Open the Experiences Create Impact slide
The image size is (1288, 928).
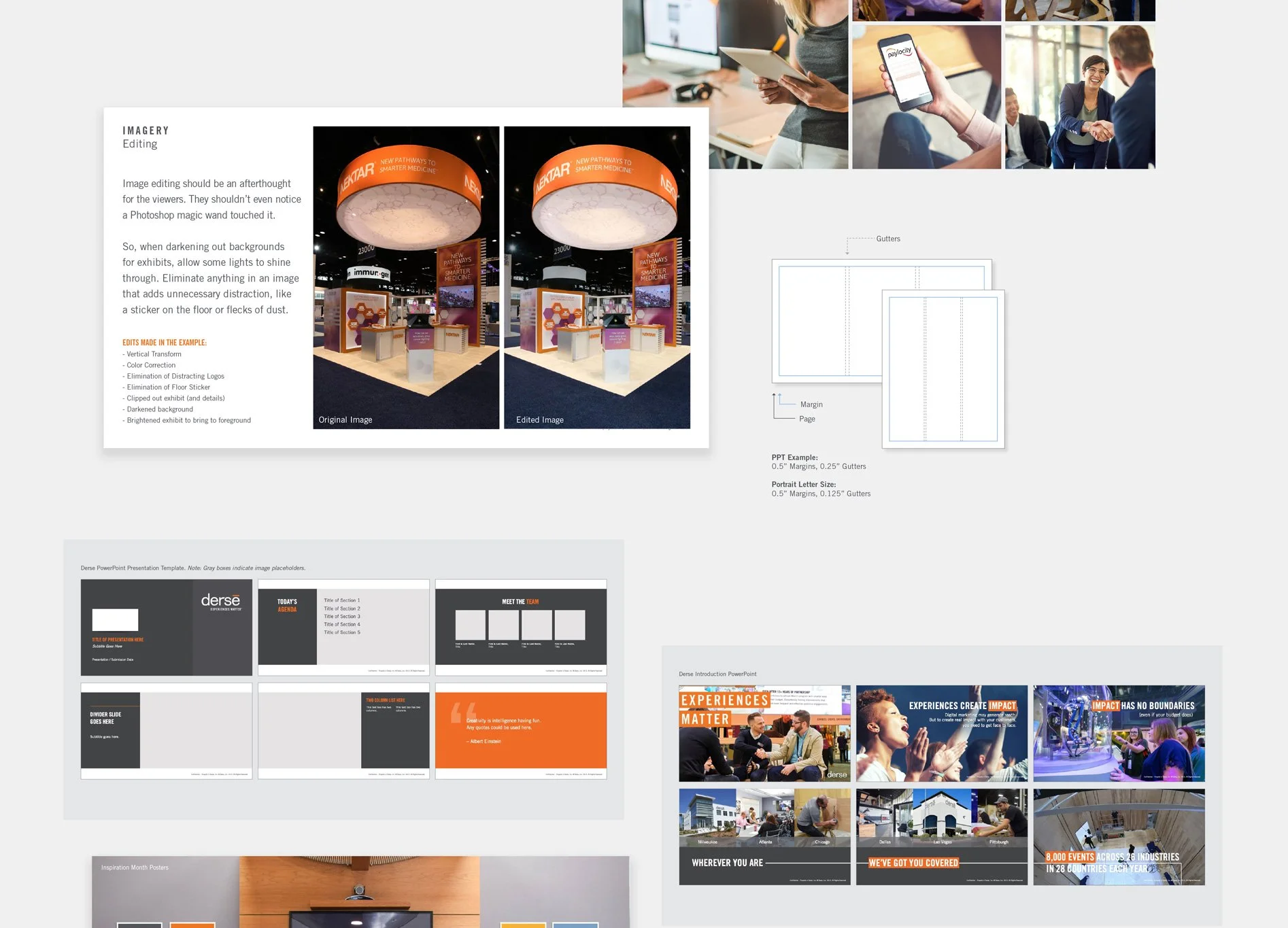pyautogui.click(x=942, y=734)
